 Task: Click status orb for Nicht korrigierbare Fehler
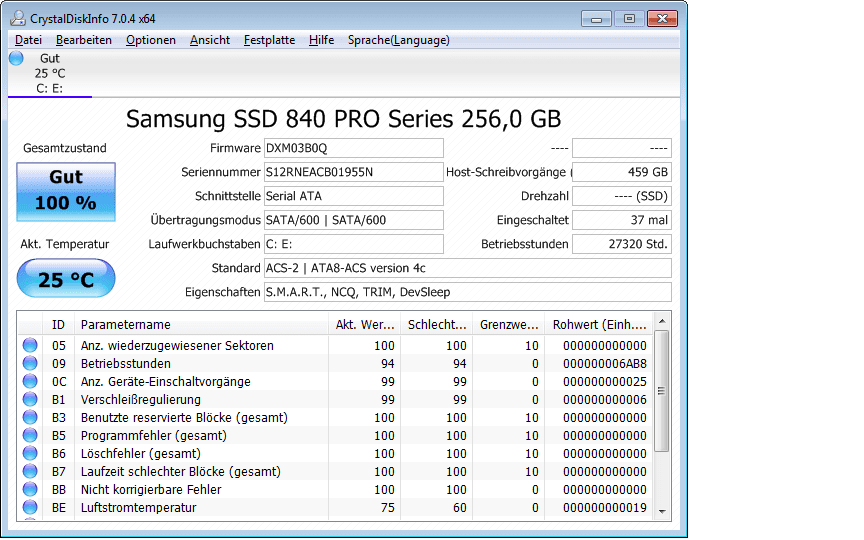click(30, 489)
